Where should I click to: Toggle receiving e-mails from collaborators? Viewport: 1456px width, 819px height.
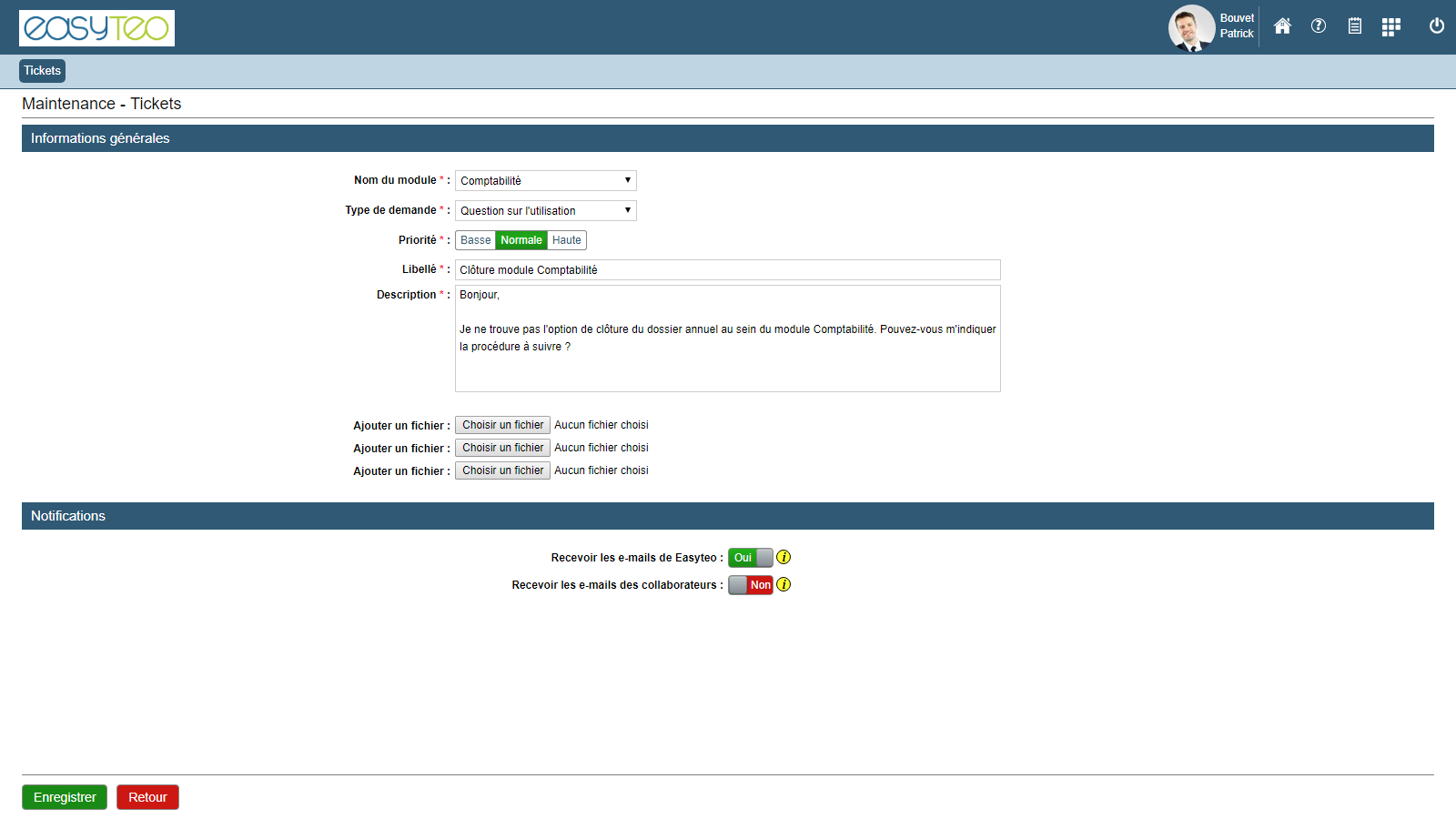click(750, 585)
